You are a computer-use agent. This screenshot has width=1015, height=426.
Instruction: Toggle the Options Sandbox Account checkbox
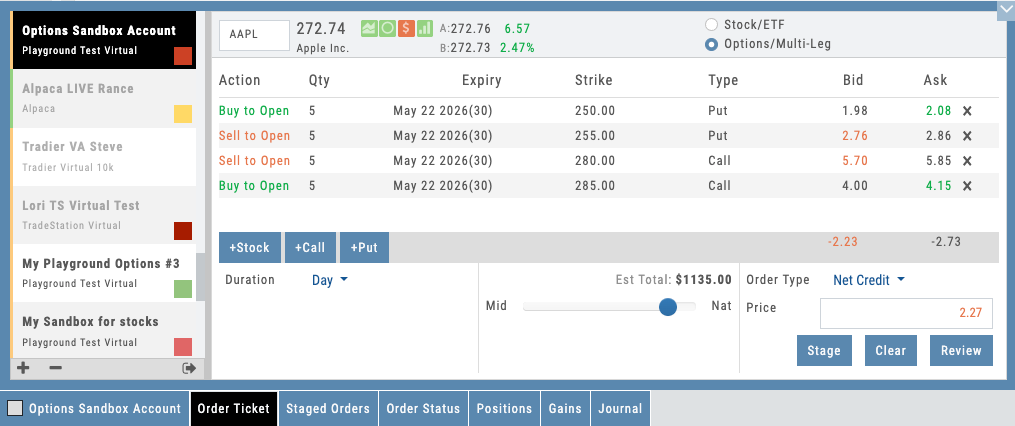pyautogui.click(x=15, y=408)
